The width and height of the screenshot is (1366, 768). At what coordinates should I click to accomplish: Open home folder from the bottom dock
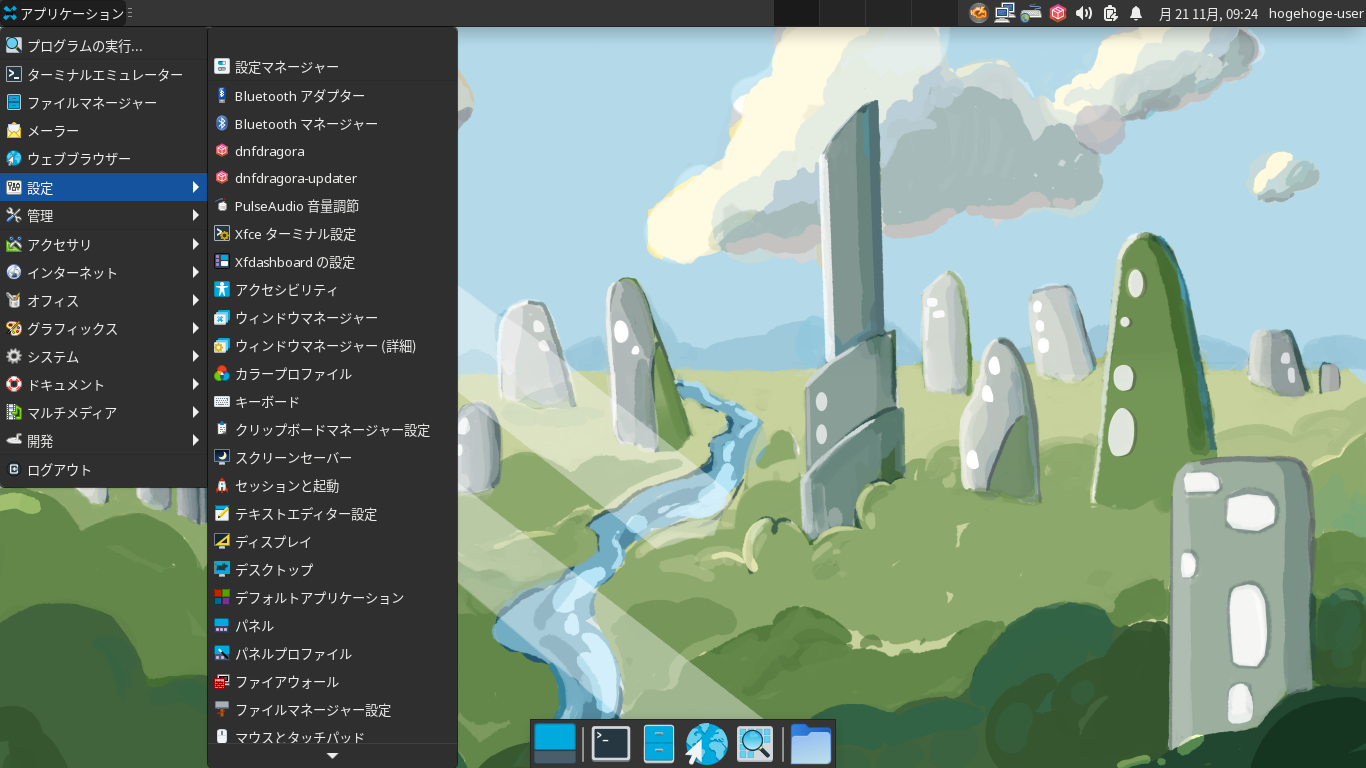811,744
